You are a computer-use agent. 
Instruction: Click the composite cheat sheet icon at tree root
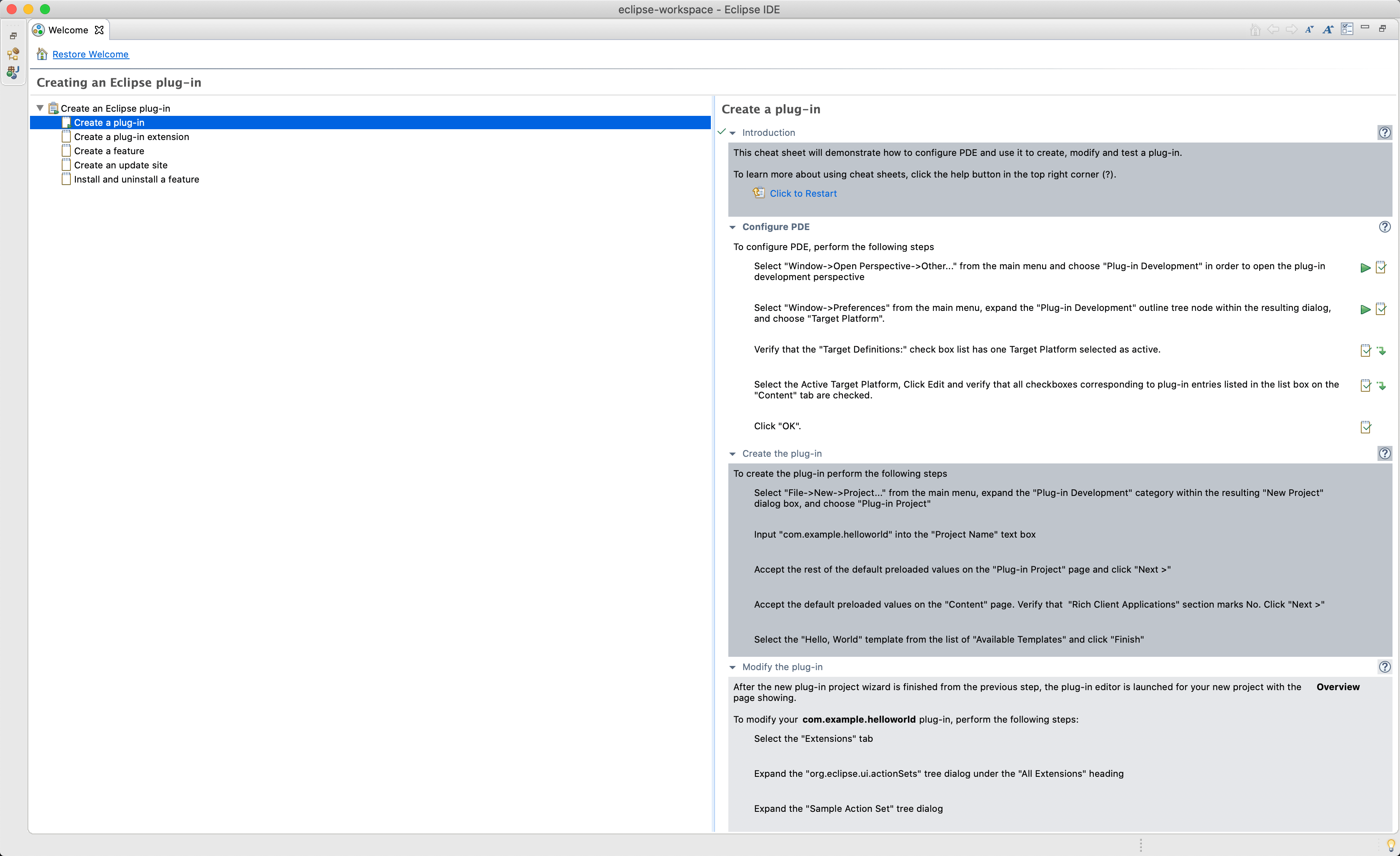(x=53, y=108)
